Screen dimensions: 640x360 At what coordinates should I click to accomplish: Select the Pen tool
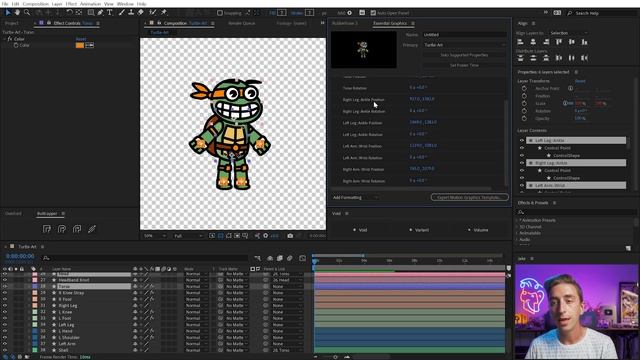click(100, 13)
